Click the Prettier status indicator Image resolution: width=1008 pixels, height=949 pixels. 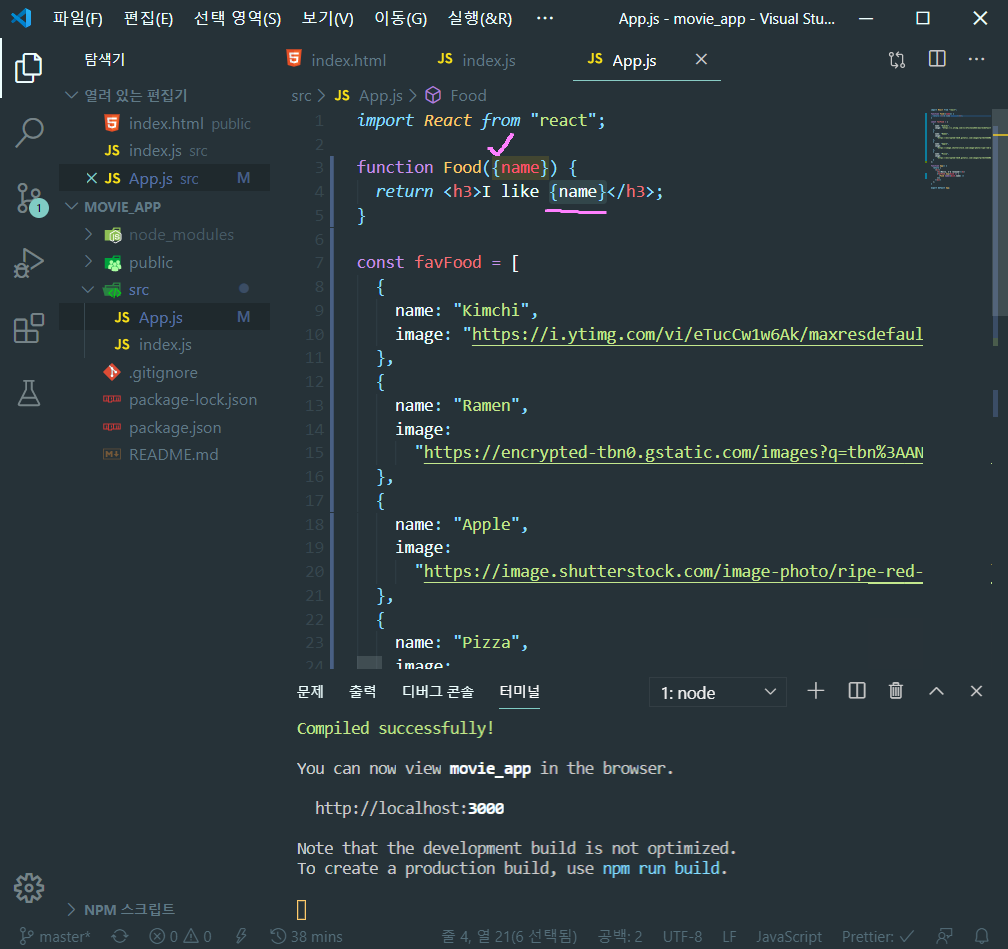(878, 937)
